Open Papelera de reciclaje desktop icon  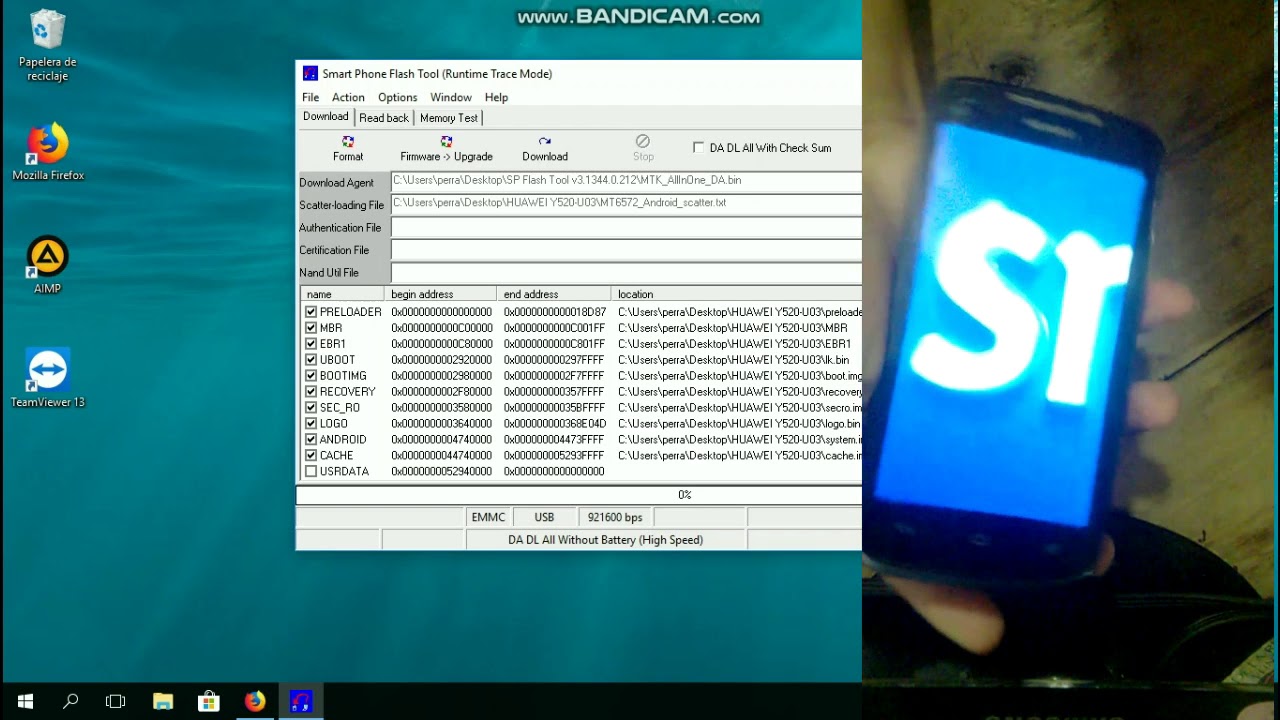coord(48,46)
